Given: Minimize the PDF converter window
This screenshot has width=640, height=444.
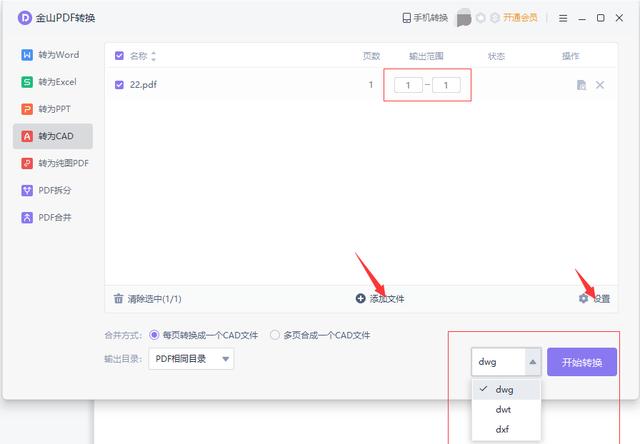Looking at the screenshot, I should click(582, 18).
